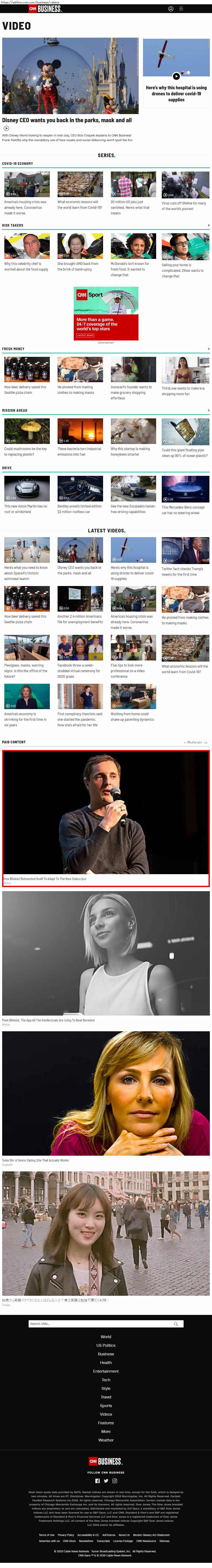212x1568 pixels.
Task: Click play icon under Disney CEO headline
Action: coord(6,128)
